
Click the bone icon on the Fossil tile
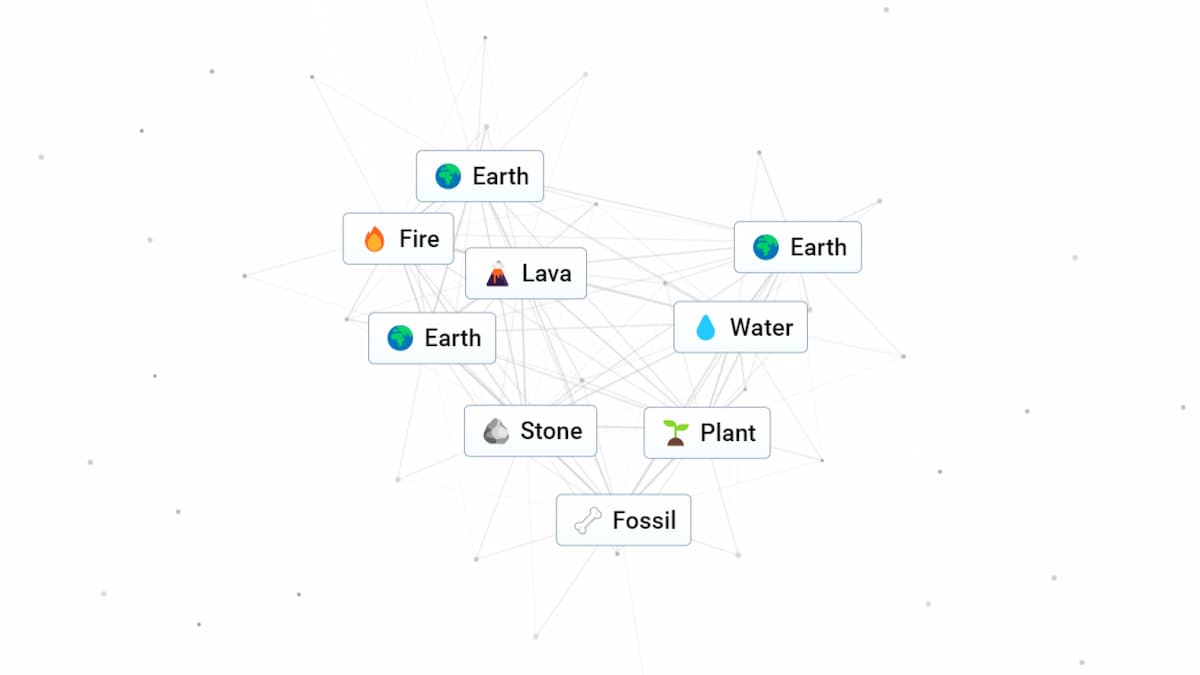tap(588, 521)
